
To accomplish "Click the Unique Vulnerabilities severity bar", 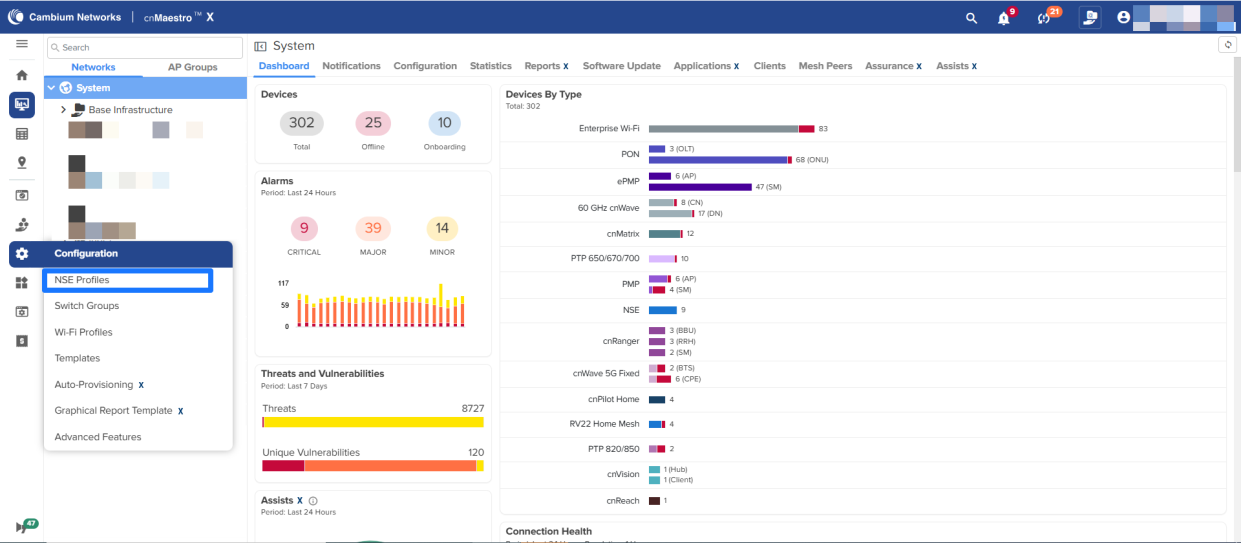I will coord(373,465).
